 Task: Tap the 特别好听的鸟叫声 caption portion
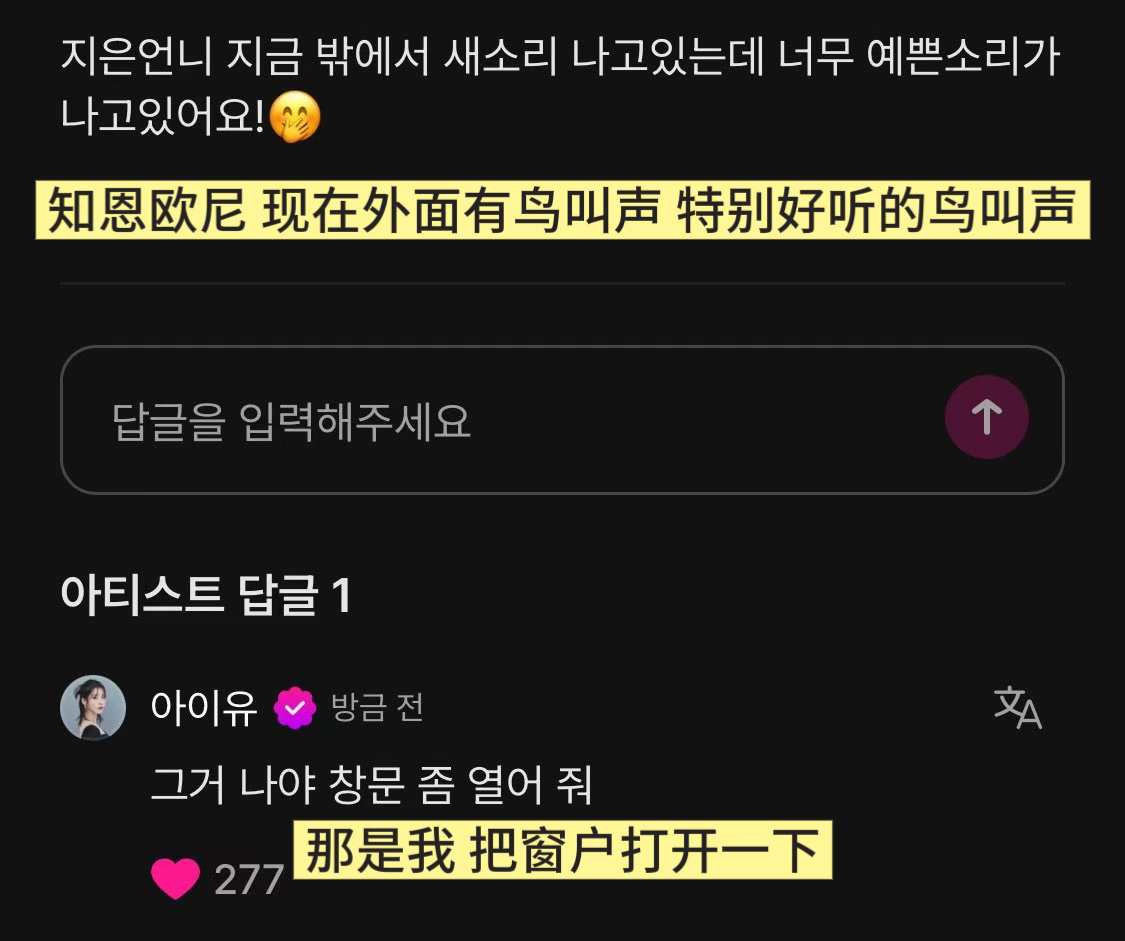pos(877,210)
